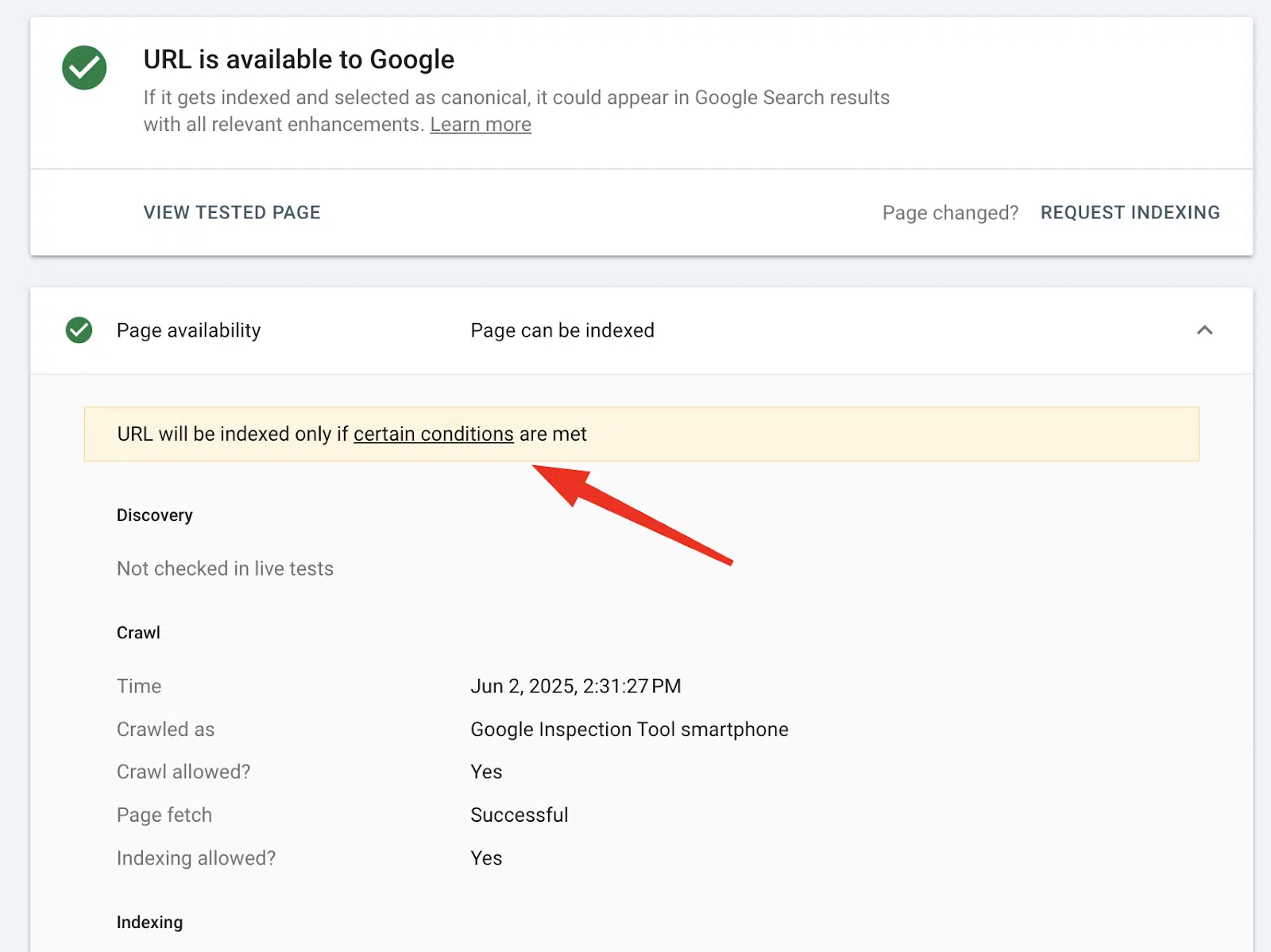Follow the certain conditions link
This screenshot has width=1271, height=952.
pyautogui.click(x=433, y=434)
